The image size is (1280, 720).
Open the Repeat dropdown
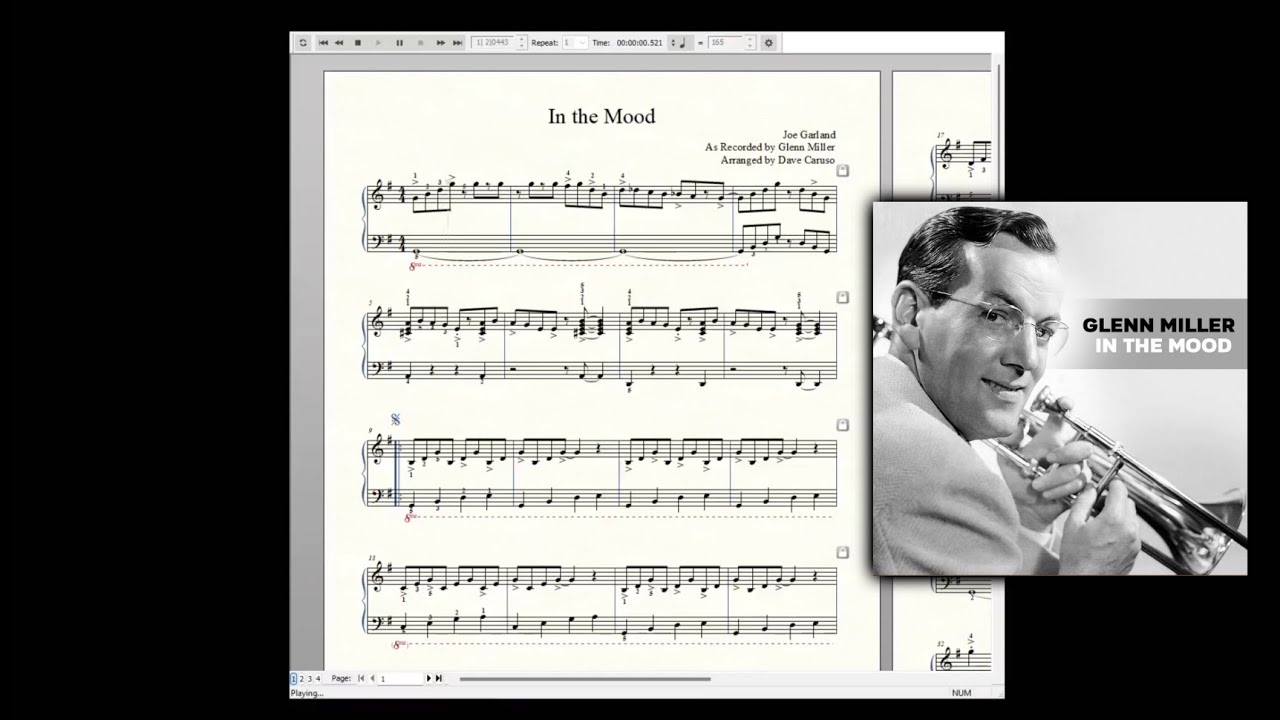[575, 43]
